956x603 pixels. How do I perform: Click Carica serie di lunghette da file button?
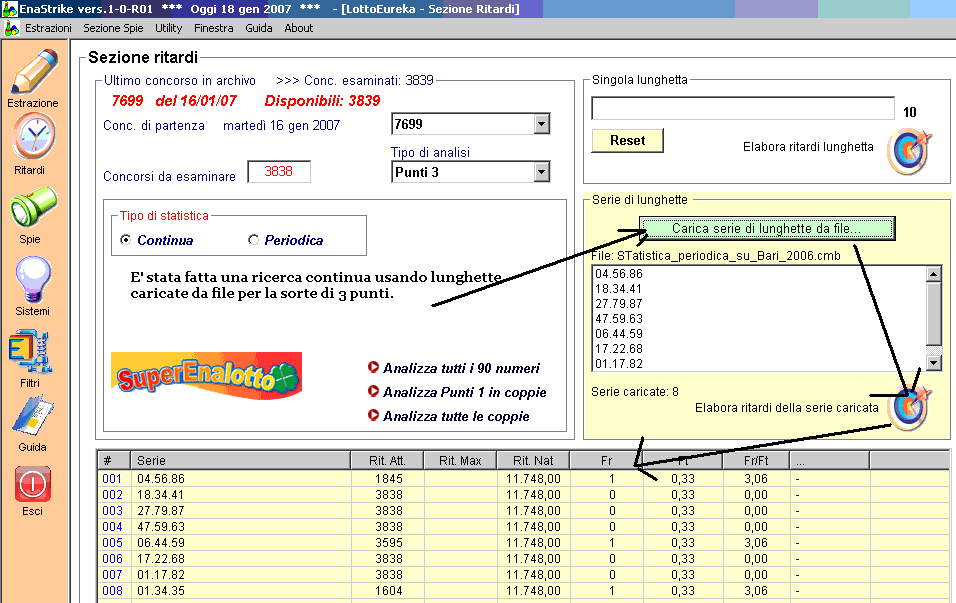click(766, 229)
